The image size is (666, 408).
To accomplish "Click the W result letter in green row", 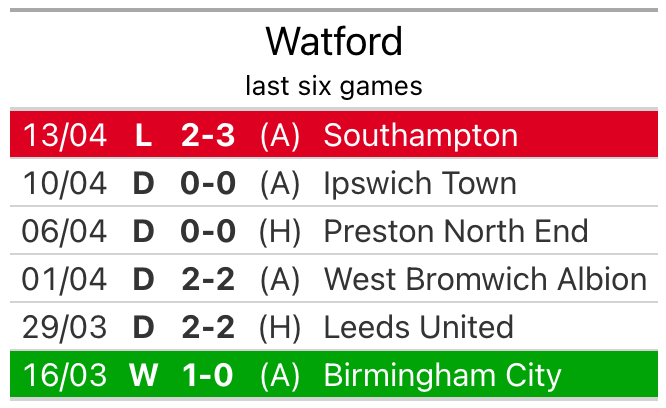I will click(144, 375).
